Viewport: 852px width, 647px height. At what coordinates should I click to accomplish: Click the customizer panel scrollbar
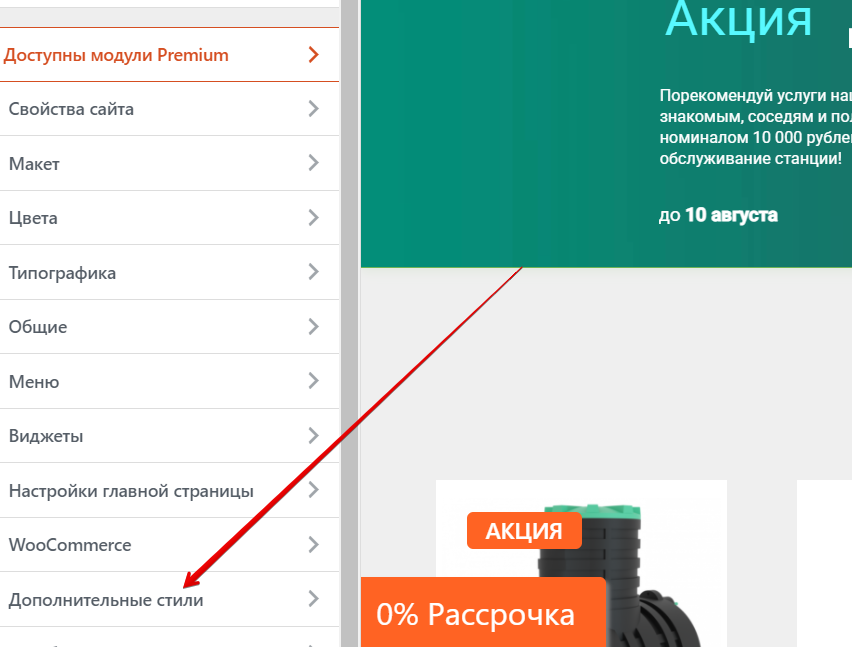[349, 323]
